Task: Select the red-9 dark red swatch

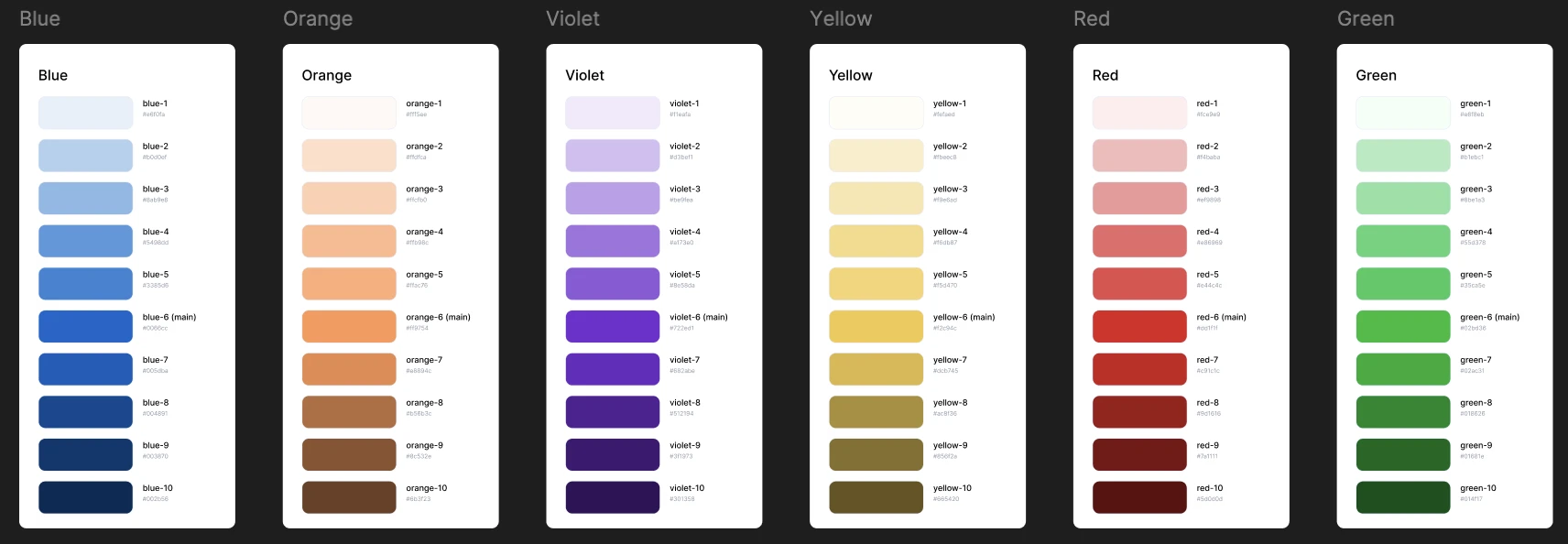Action: (1139, 454)
